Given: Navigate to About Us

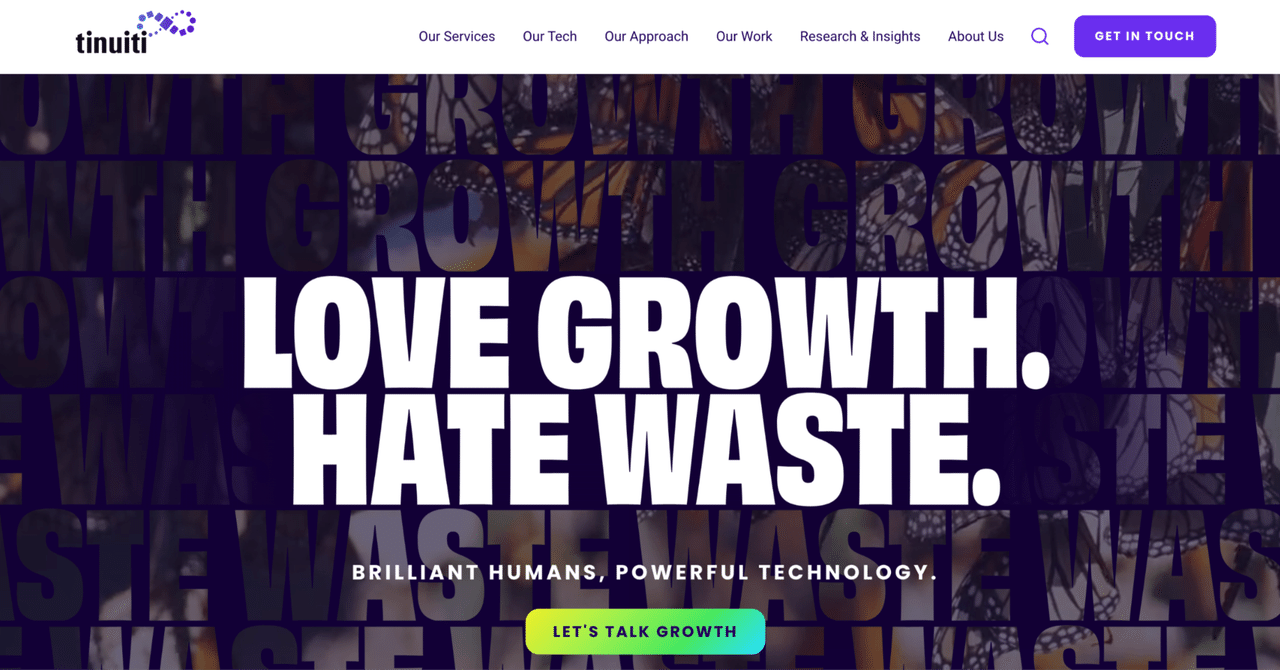Looking at the screenshot, I should click(x=976, y=36).
